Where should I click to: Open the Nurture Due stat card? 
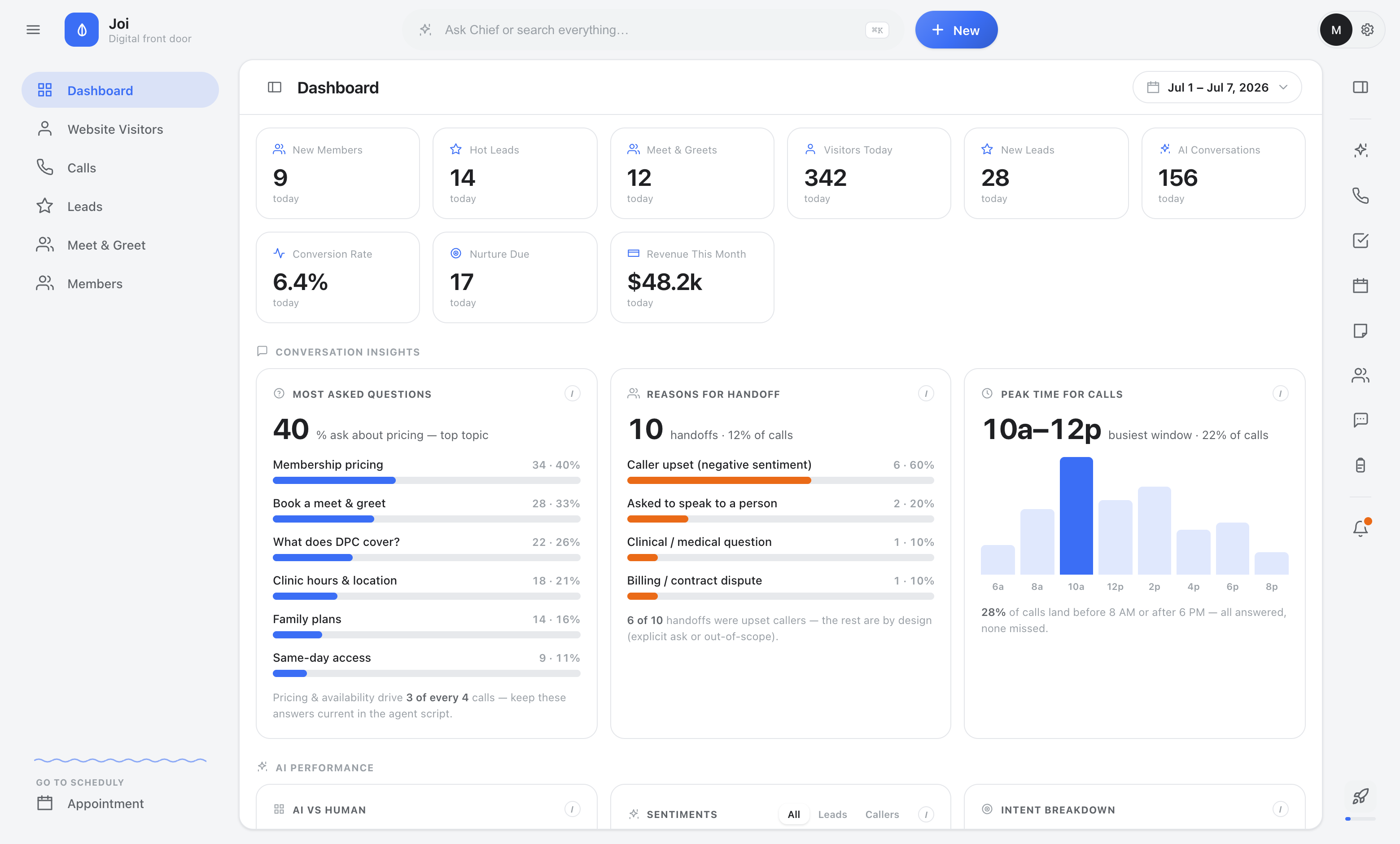(x=515, y=277)
